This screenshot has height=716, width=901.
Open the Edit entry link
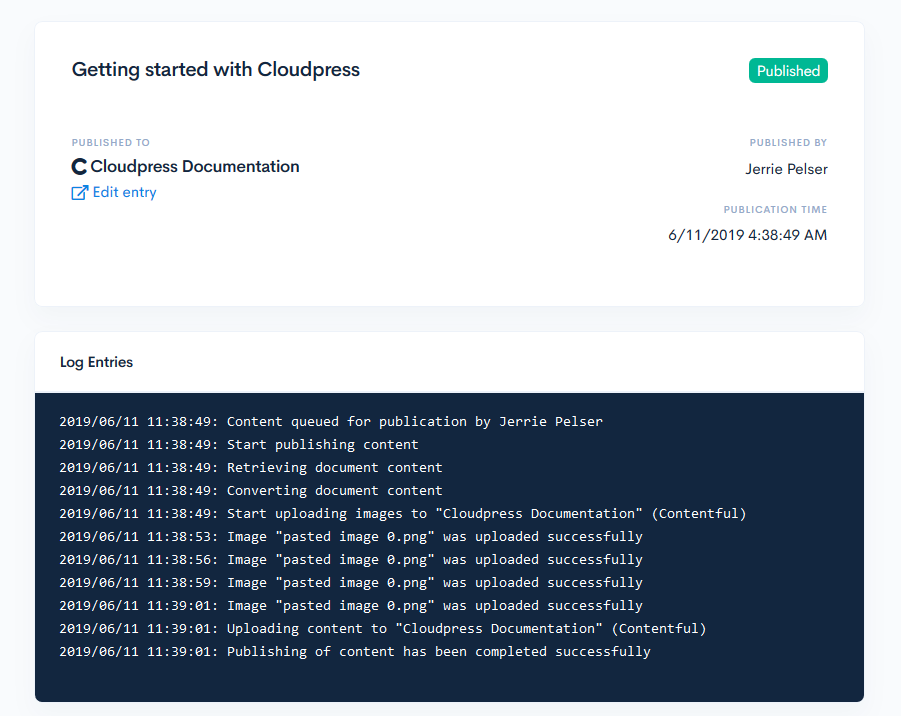[124, 193]
